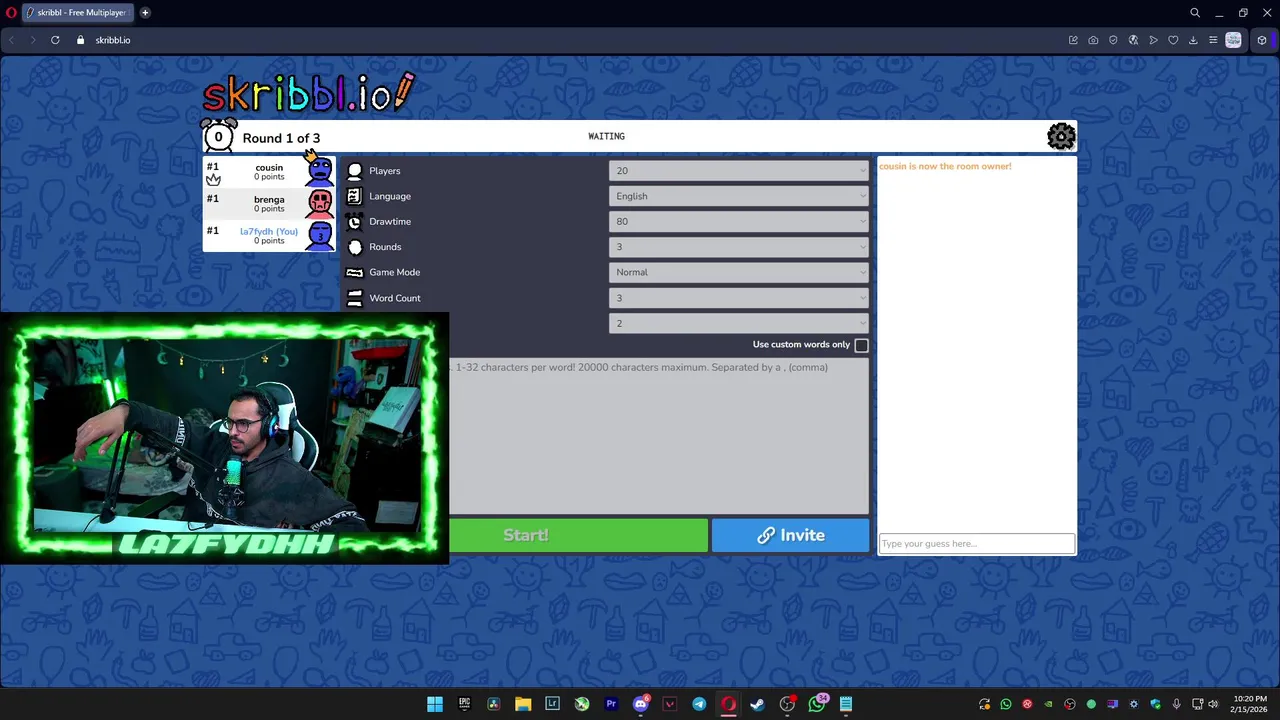Open Premiere Pro from taskbar
This screenshot has width=1280, height=720.
pos(611,704)
